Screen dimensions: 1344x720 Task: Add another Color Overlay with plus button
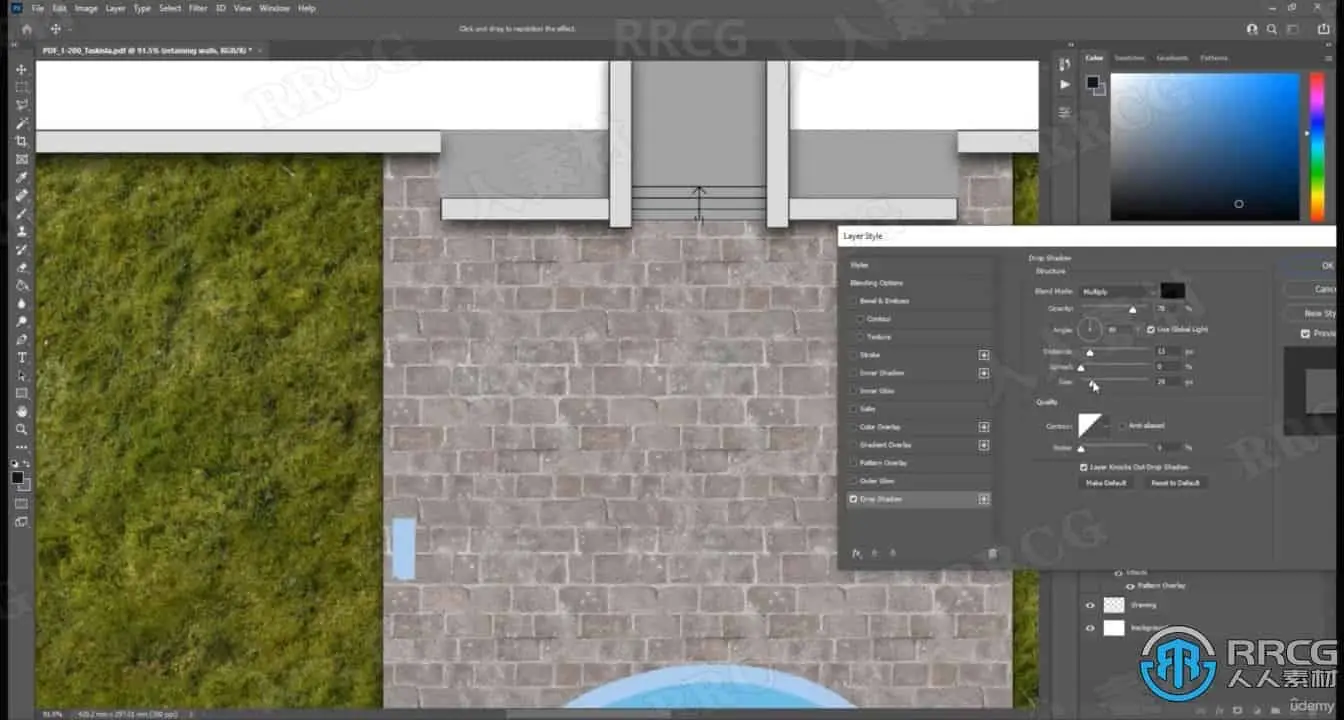[x=984, y=427]
